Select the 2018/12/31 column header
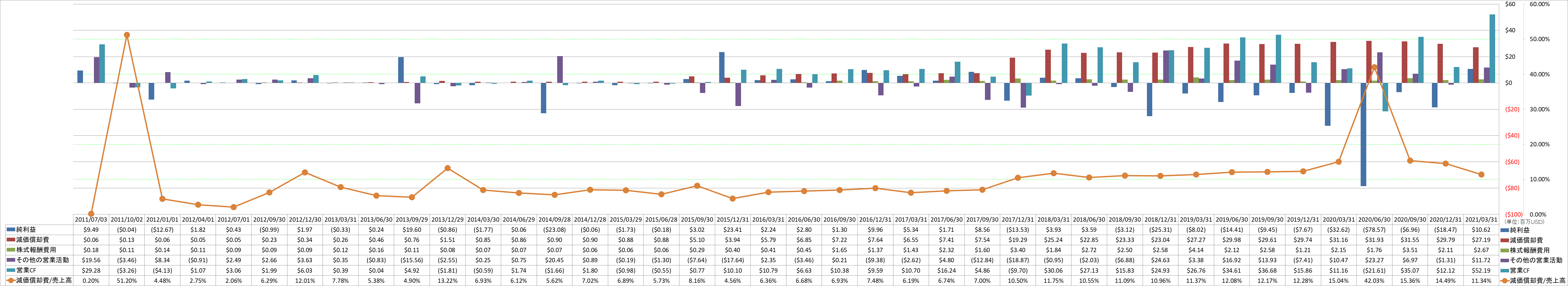Image resolution: width=1568 pixels, height=286 pixels. [x=1160, y=220]
